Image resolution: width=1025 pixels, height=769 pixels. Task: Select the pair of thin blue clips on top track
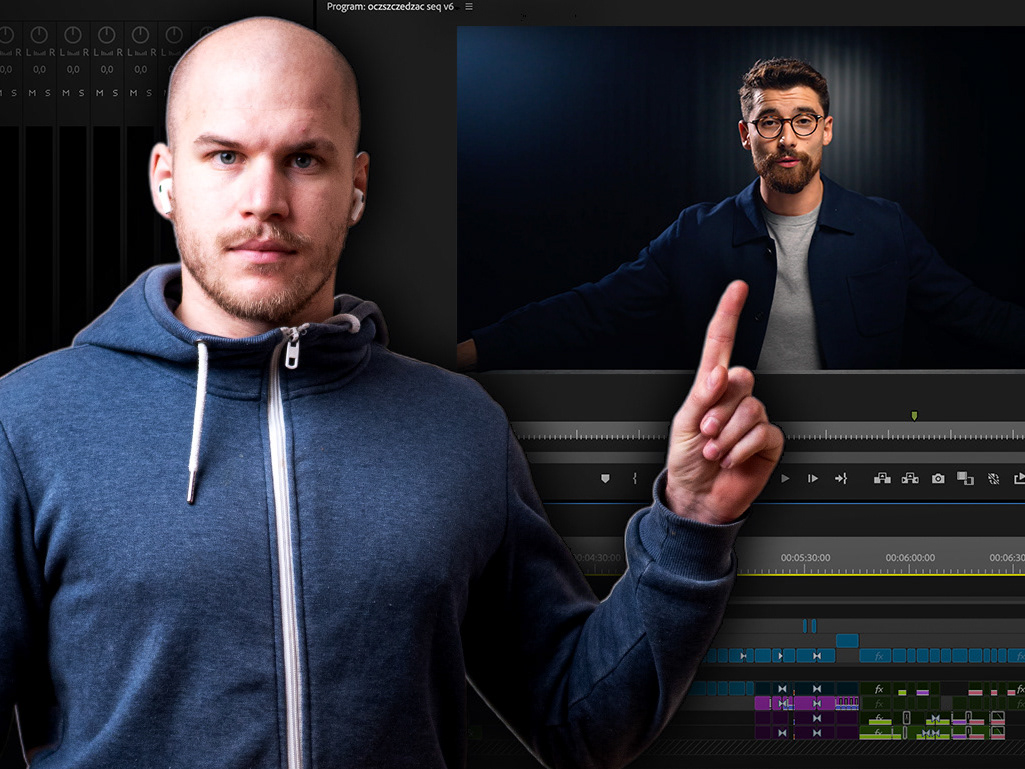coord(809,626)
